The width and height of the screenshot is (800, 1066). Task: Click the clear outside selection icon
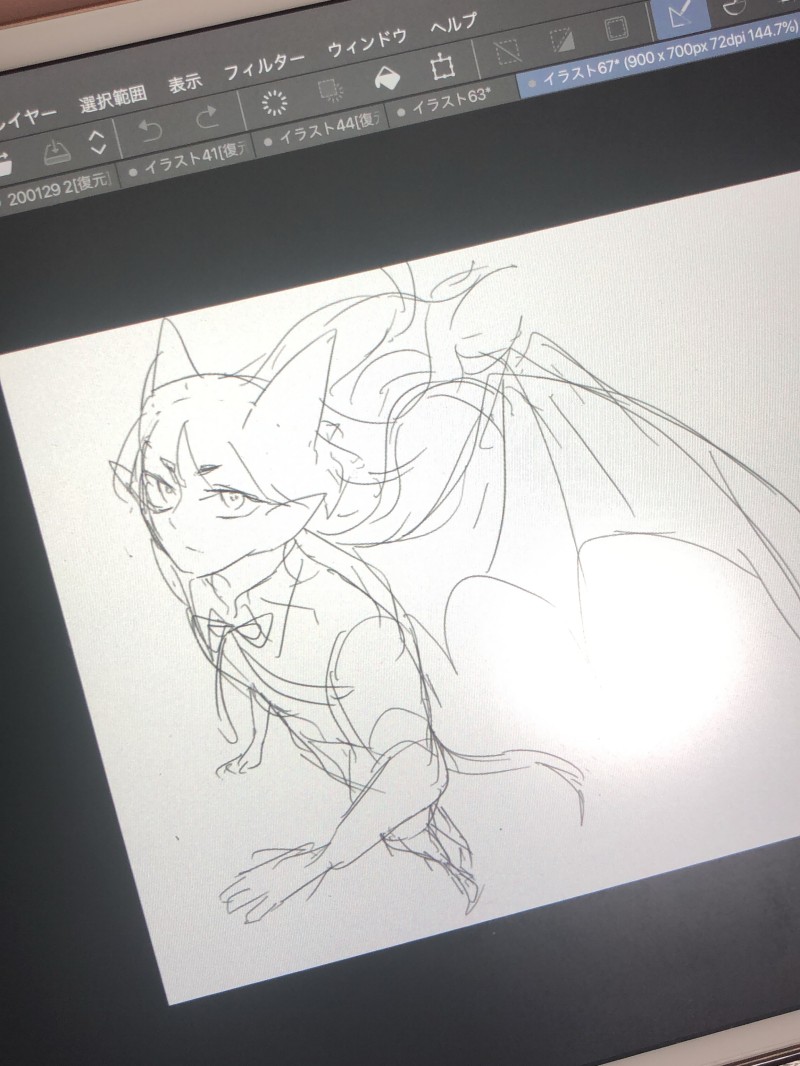tap(330, 90)
